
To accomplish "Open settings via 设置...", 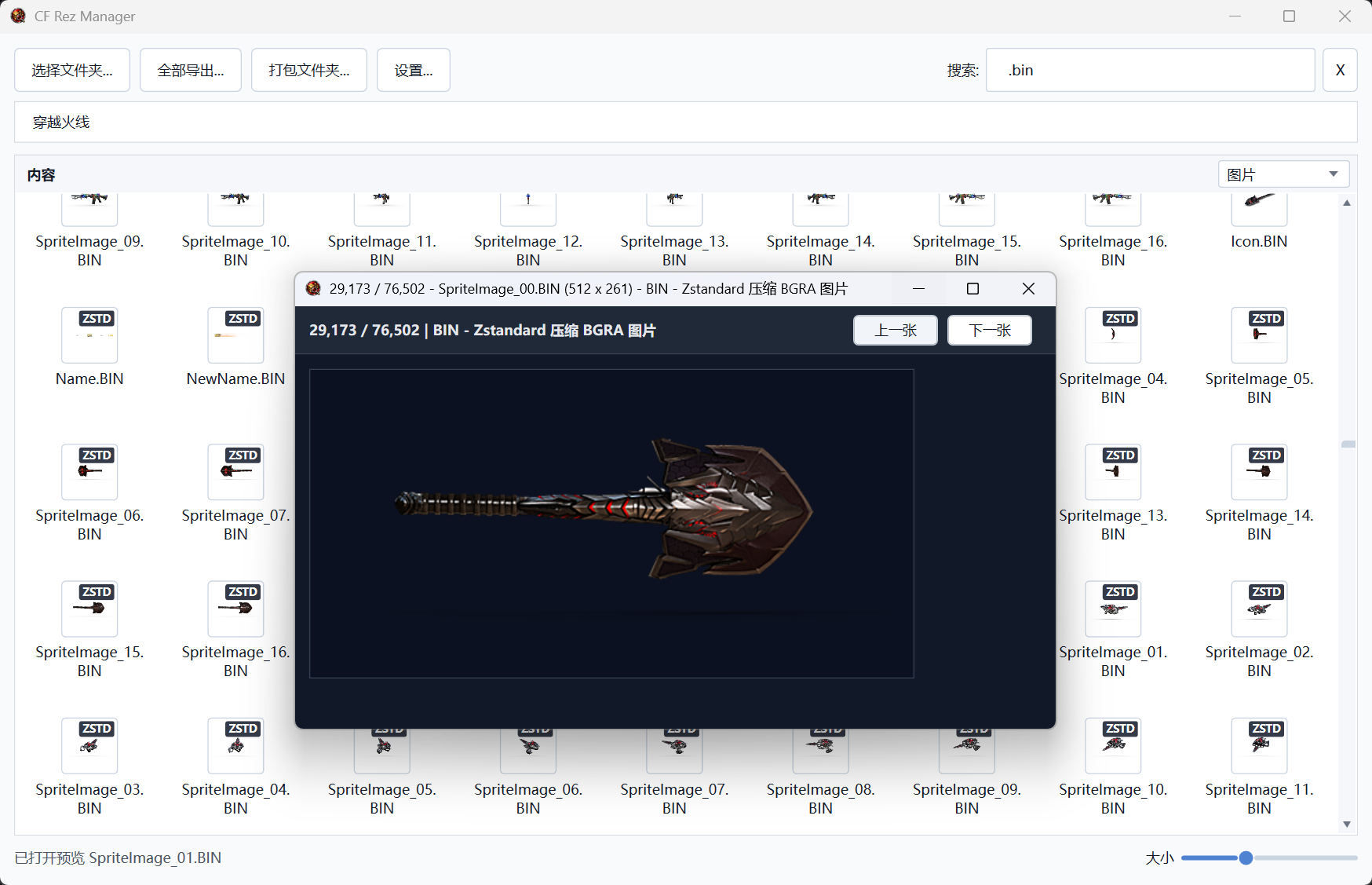I will click(414, 70).
